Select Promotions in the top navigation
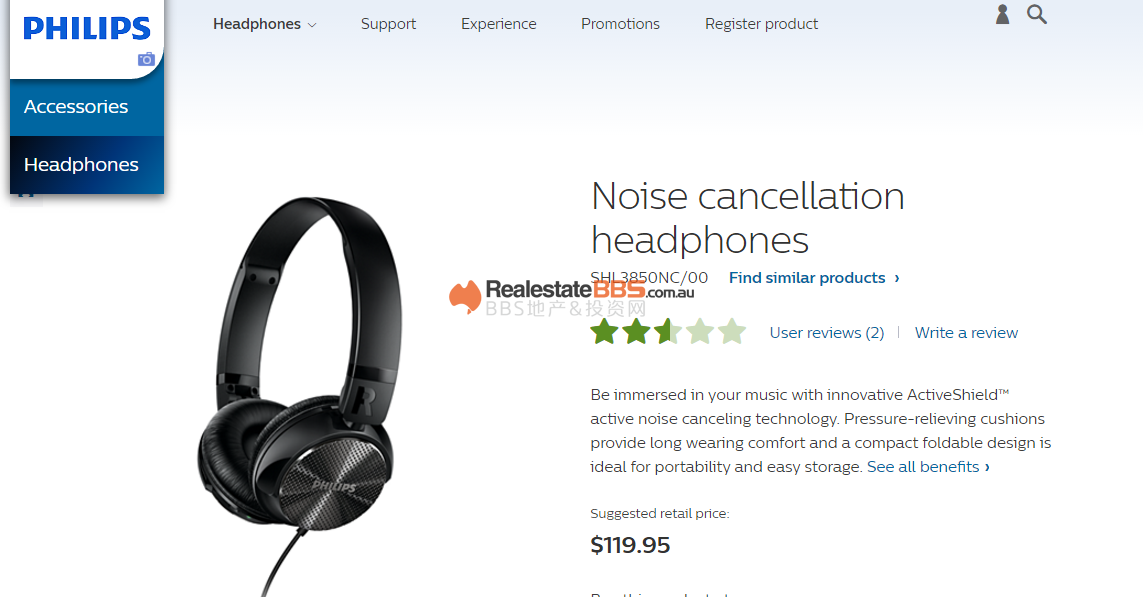 [620, 24]
